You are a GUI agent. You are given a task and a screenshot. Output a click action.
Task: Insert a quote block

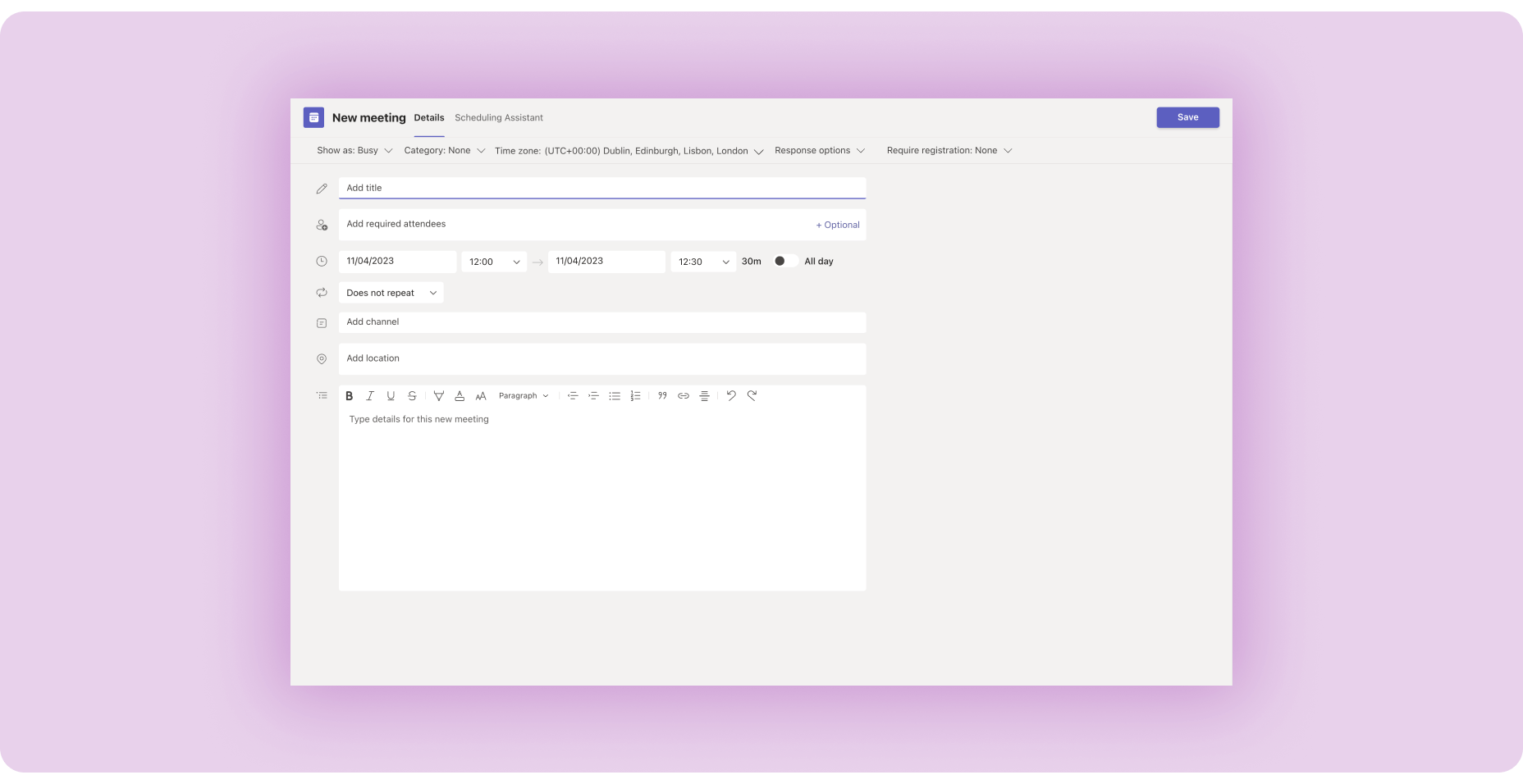(x=662, y=396)
